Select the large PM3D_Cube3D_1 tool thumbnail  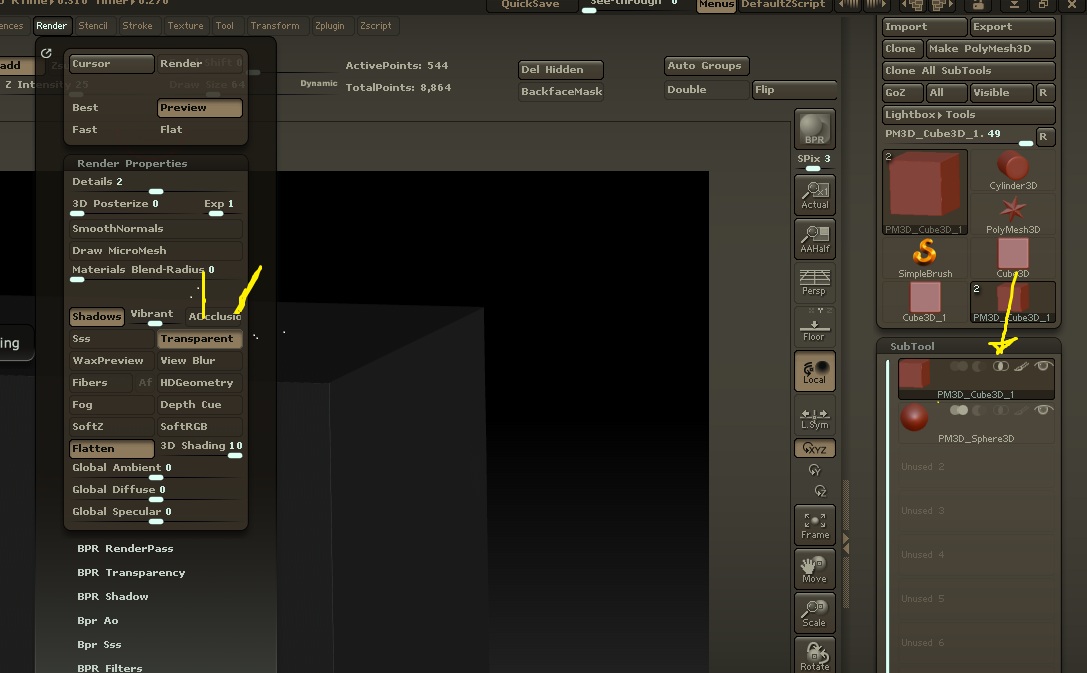[925, 192]
